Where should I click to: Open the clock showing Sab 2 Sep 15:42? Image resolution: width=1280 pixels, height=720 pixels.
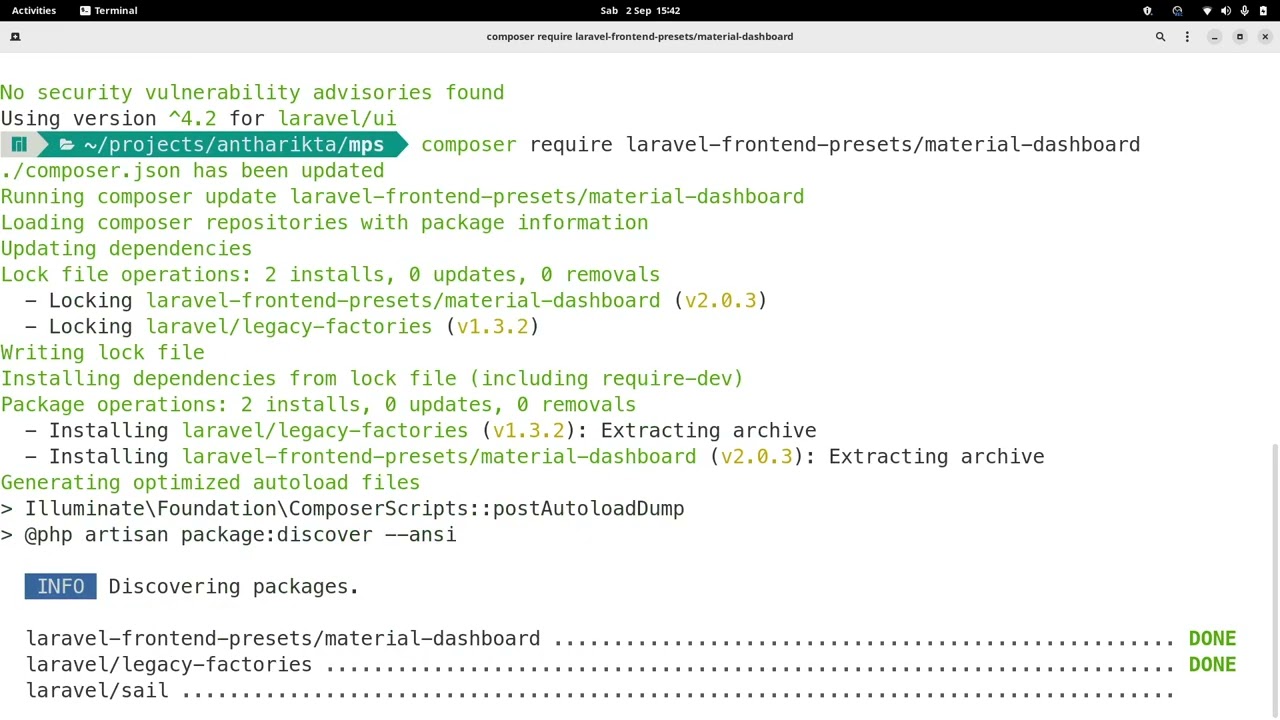pos(640,10)
